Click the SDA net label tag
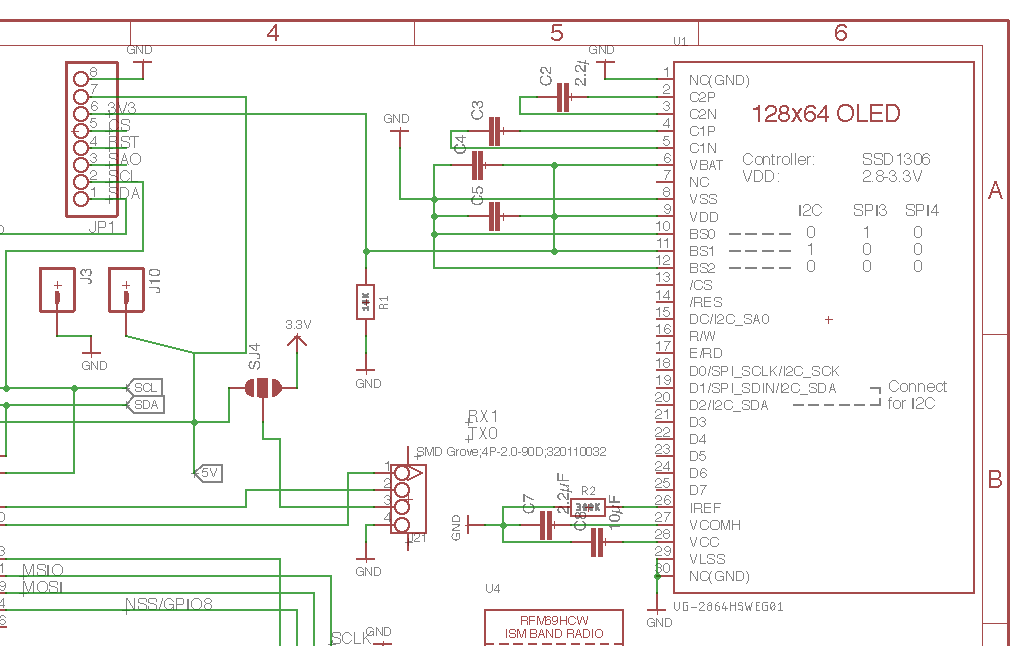The width and height of the screenshot is (1011, 646). [x=146, y=404]
